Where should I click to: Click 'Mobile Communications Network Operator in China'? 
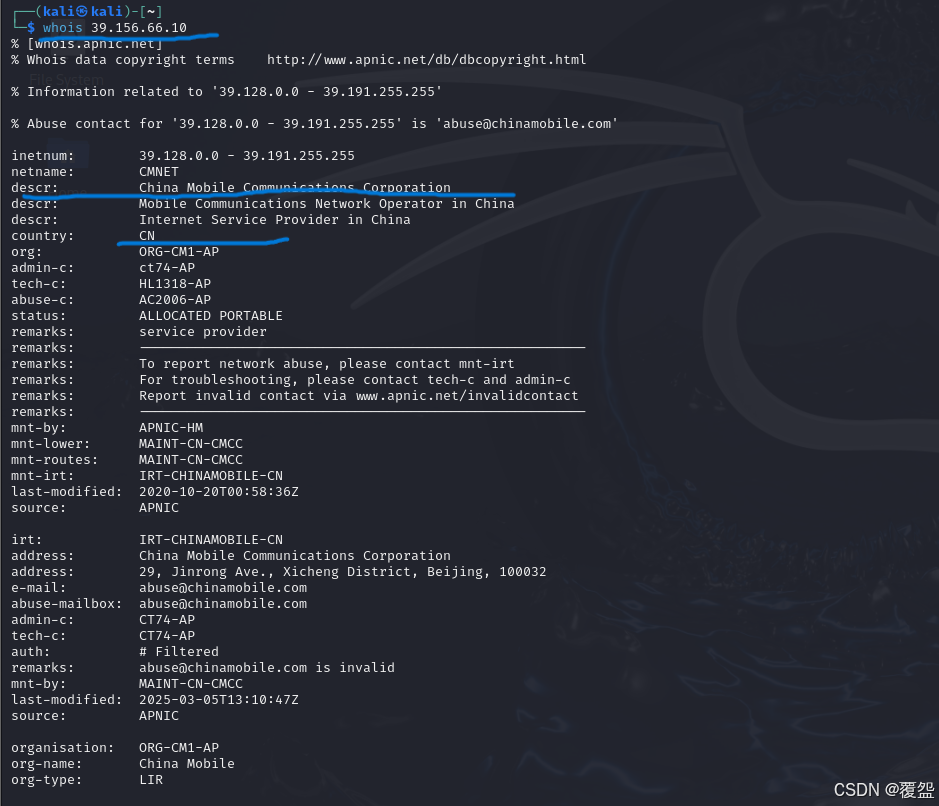pyautogui.click(x=326, y=204)
